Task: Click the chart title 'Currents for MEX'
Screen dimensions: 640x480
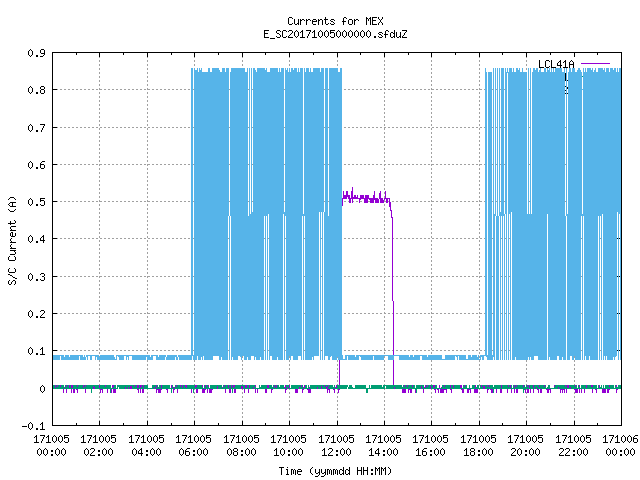Action: coord(335,21)
